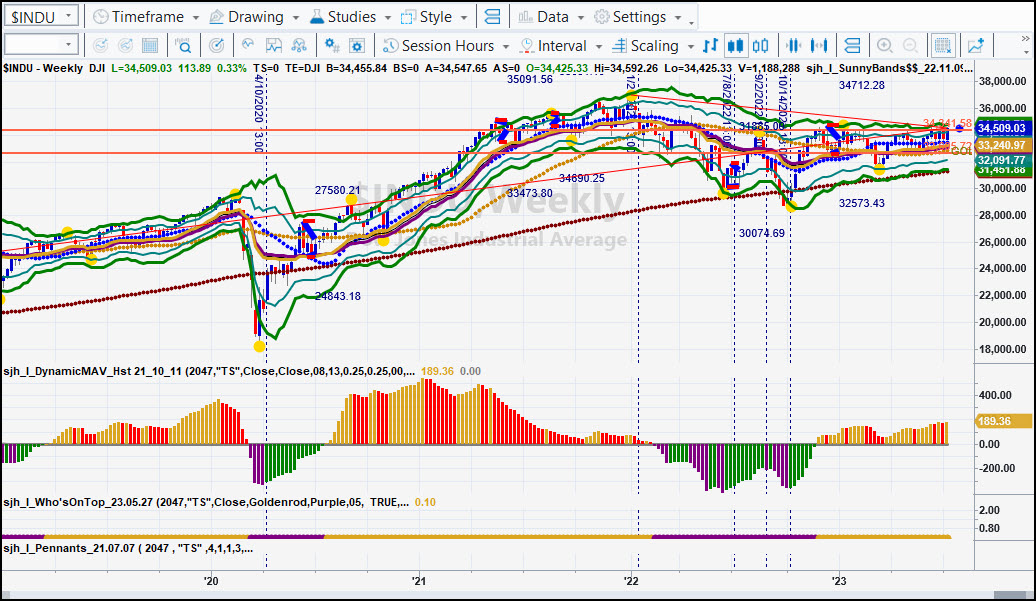Click the chart annotation bubble icon

[x=274, y=46]
